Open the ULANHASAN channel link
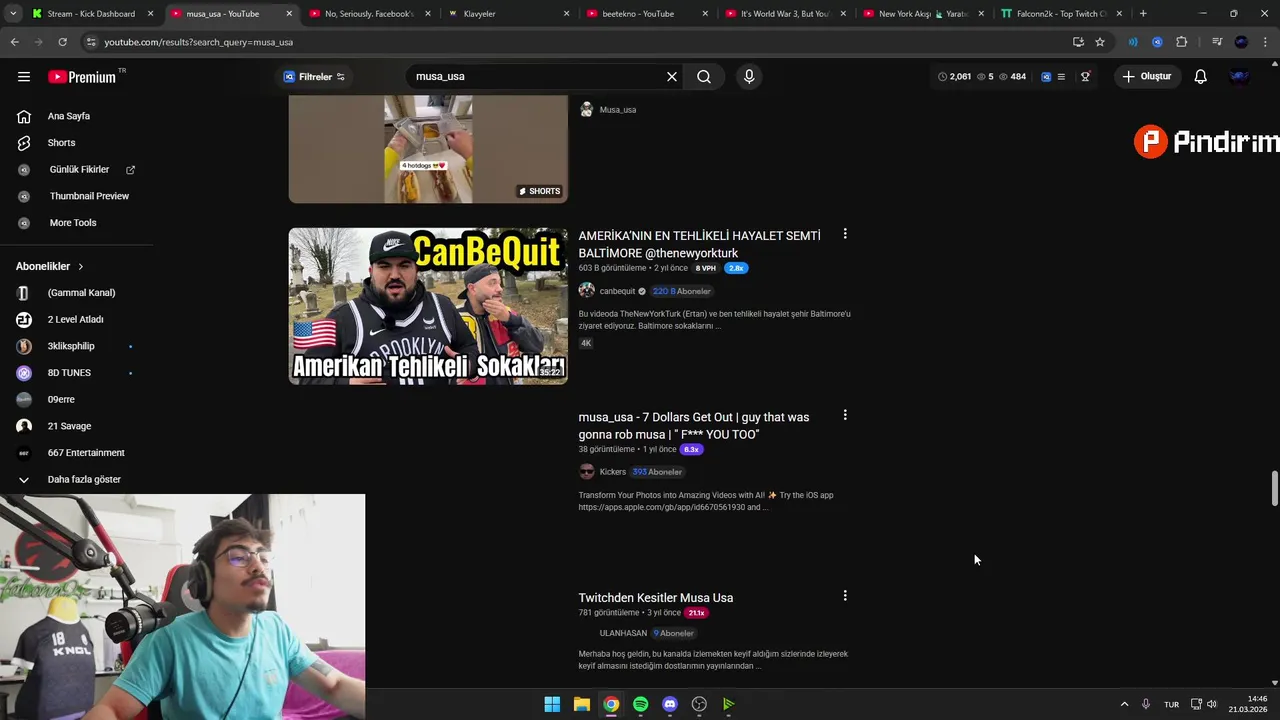 pos(623,633)
